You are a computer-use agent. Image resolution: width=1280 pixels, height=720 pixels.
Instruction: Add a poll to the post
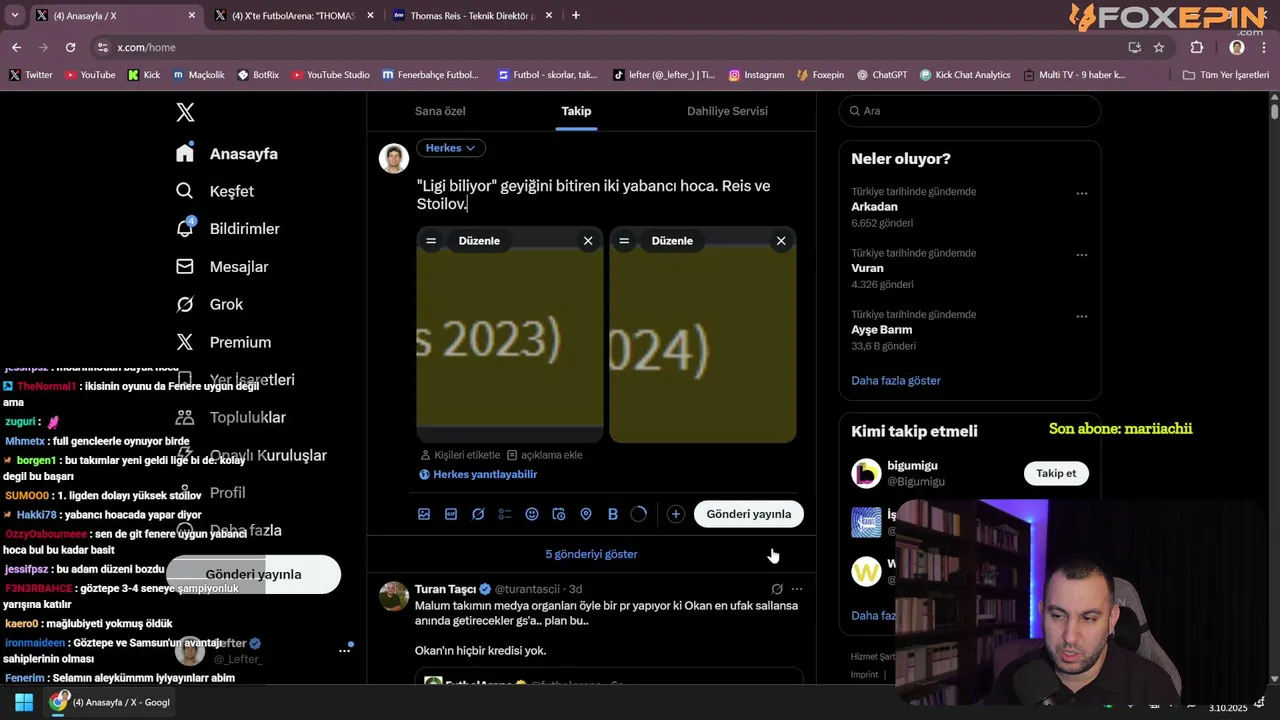point(505,514)
